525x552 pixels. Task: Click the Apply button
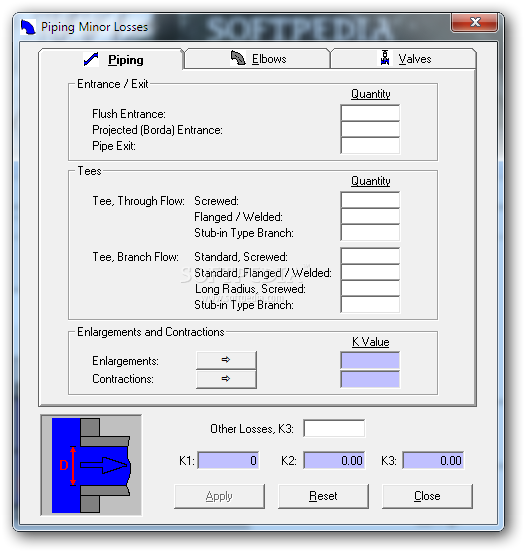(x=219, y=496)
